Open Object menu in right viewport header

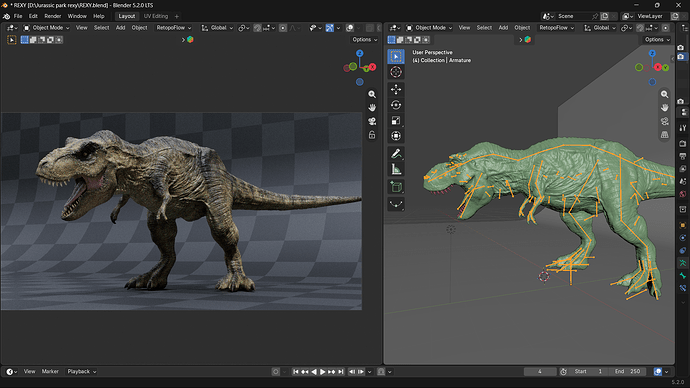click(522, 28)
